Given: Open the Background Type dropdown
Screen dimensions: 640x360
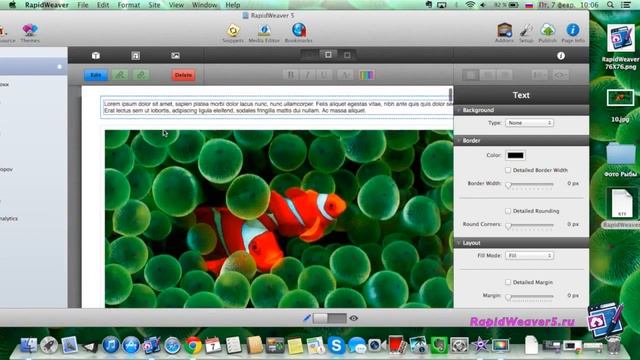Looking at the screenshot, I should (529, 123).
